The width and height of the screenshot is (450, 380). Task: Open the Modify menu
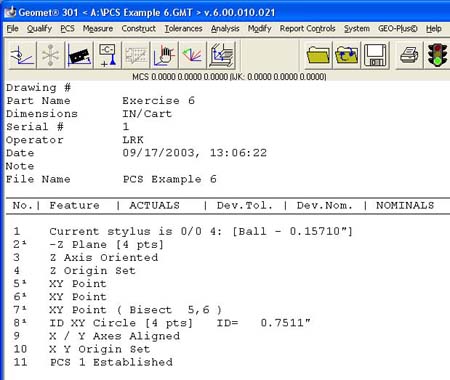click(x=259, y=29)
